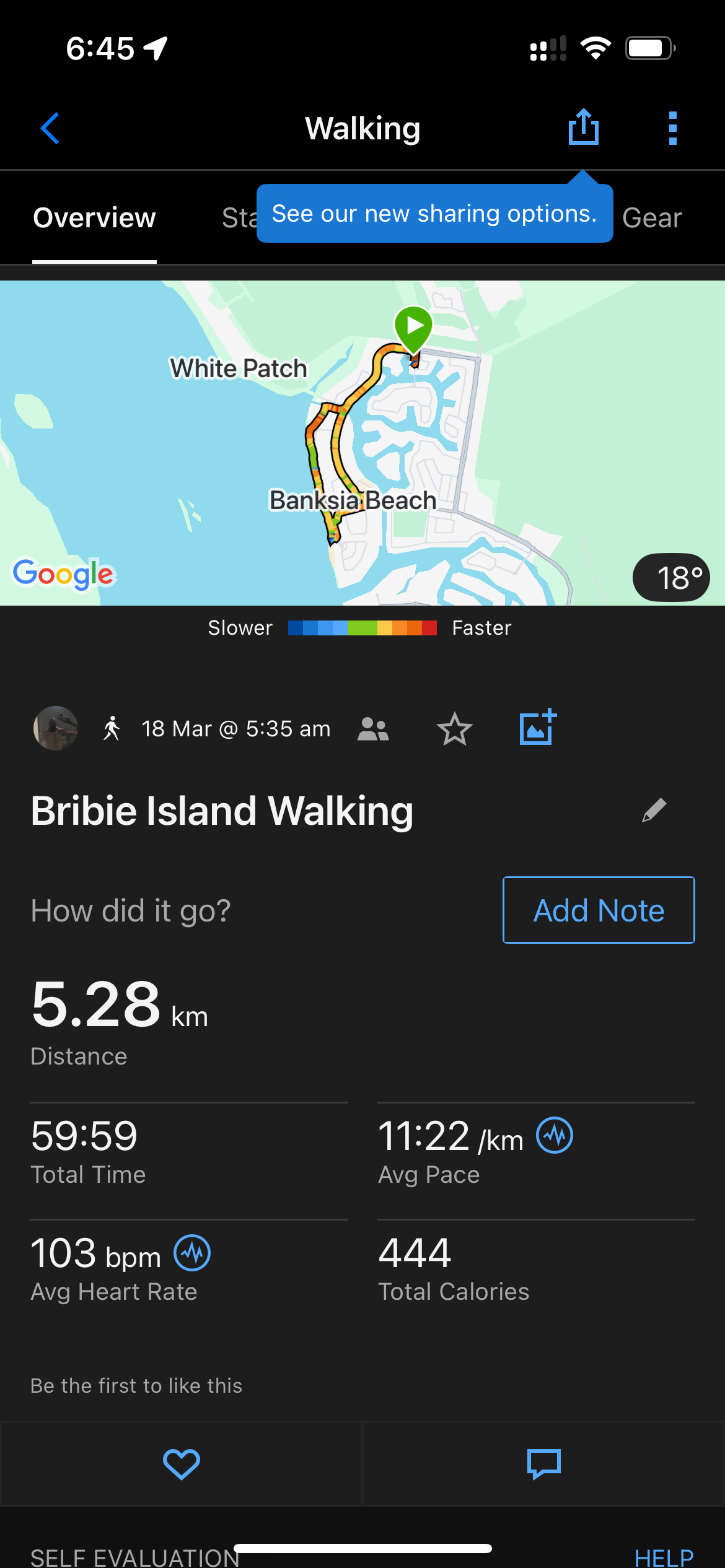Viewport: 725px width, 1568px height.
Task: Tap the walking activity type icon
Action: click(112, 728)
